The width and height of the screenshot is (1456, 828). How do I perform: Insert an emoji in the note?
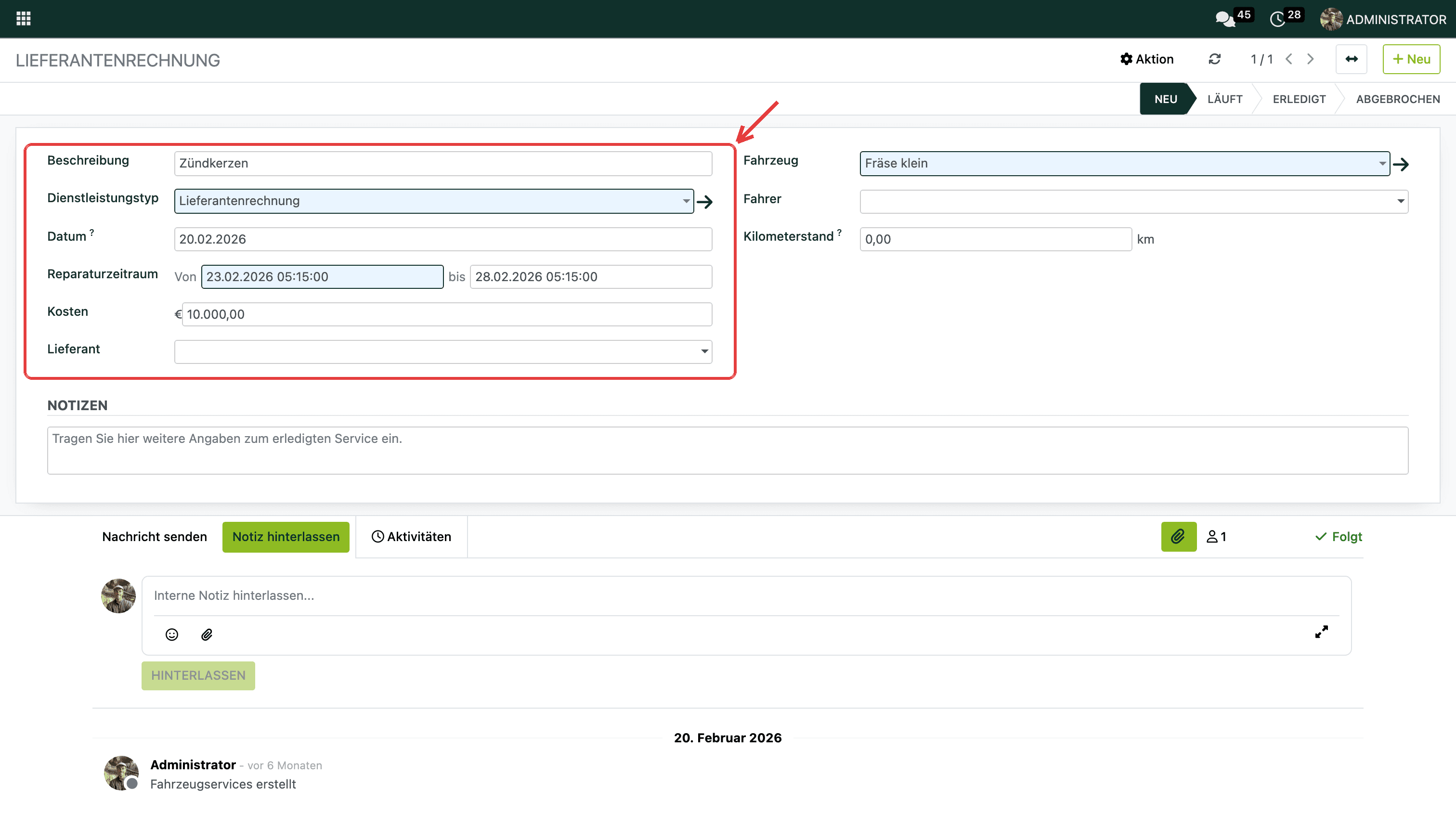tap(172, 634)
